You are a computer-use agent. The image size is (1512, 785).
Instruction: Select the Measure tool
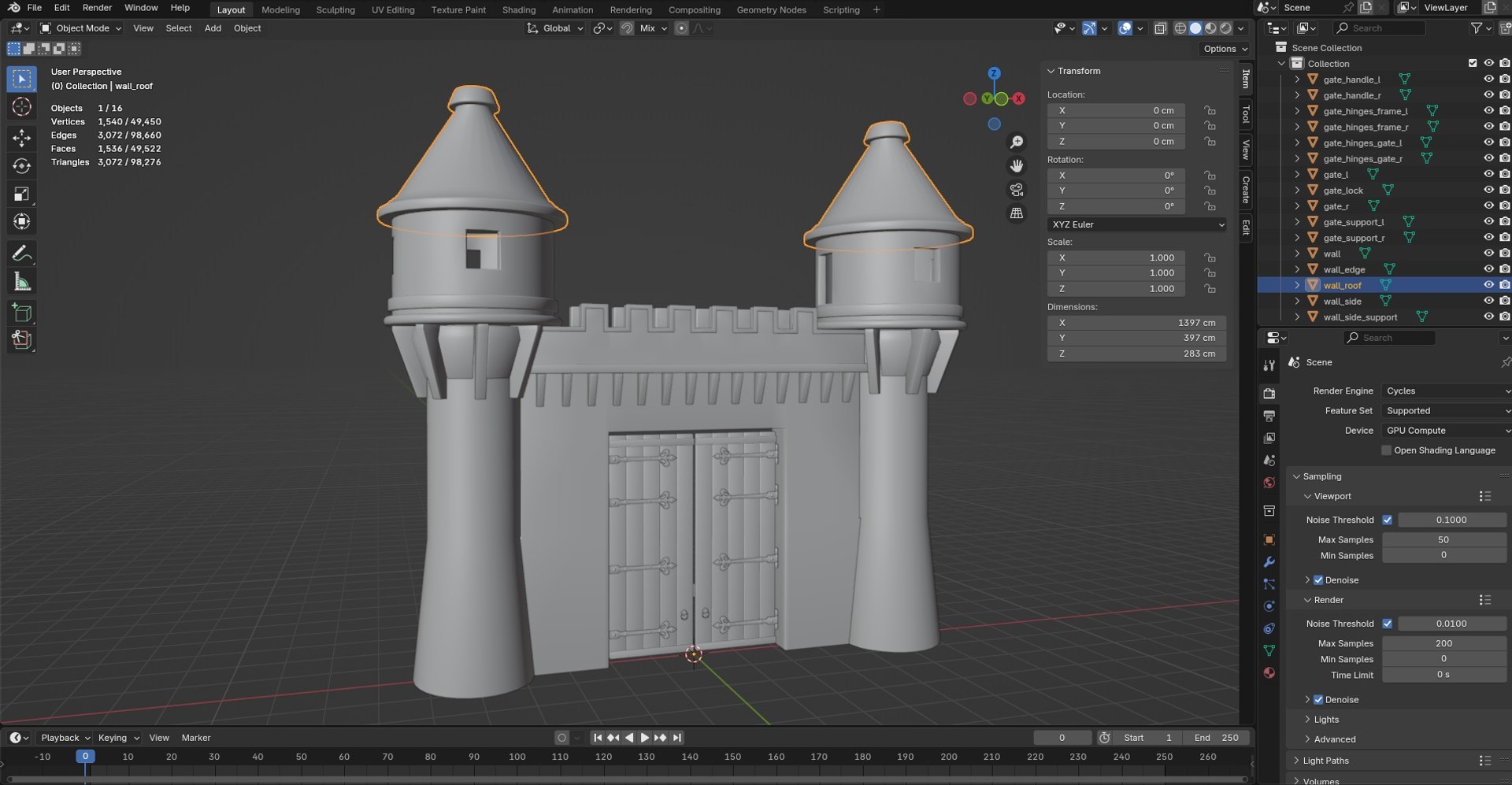click(21, 281)
